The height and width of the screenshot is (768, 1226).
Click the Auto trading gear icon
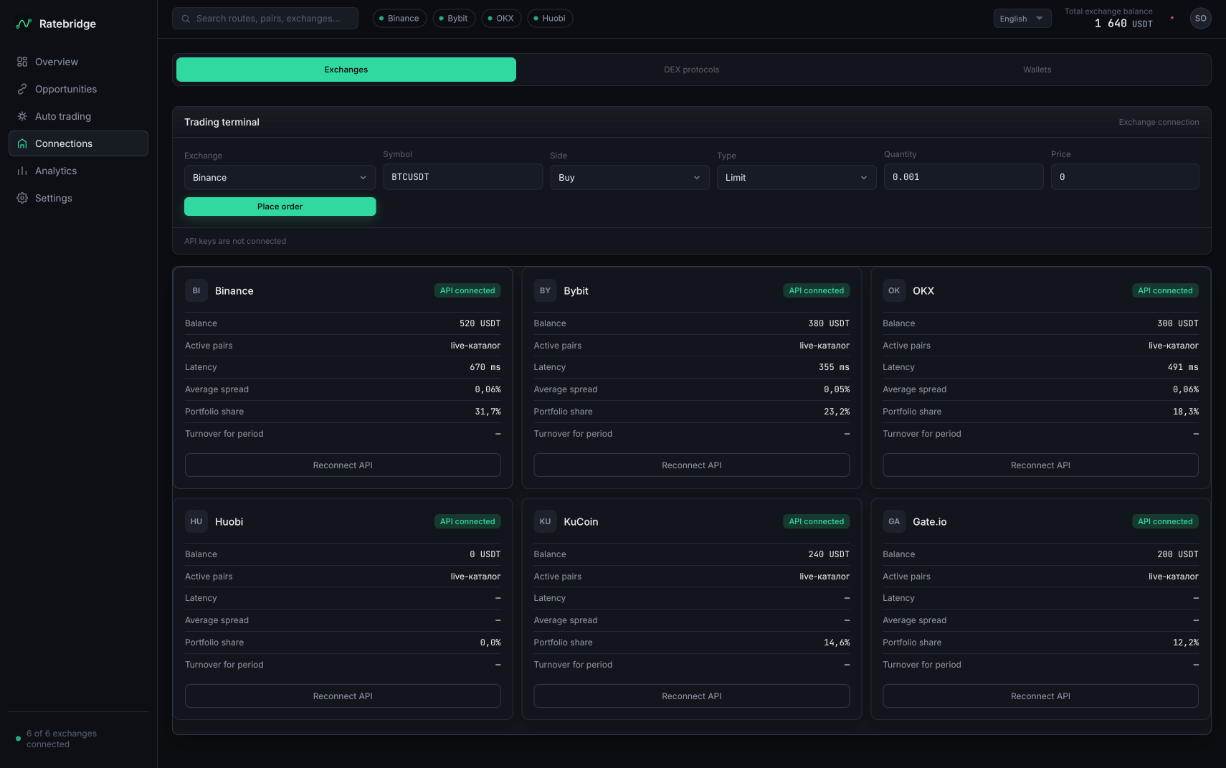pyautogui.click(x=22, y=116)
